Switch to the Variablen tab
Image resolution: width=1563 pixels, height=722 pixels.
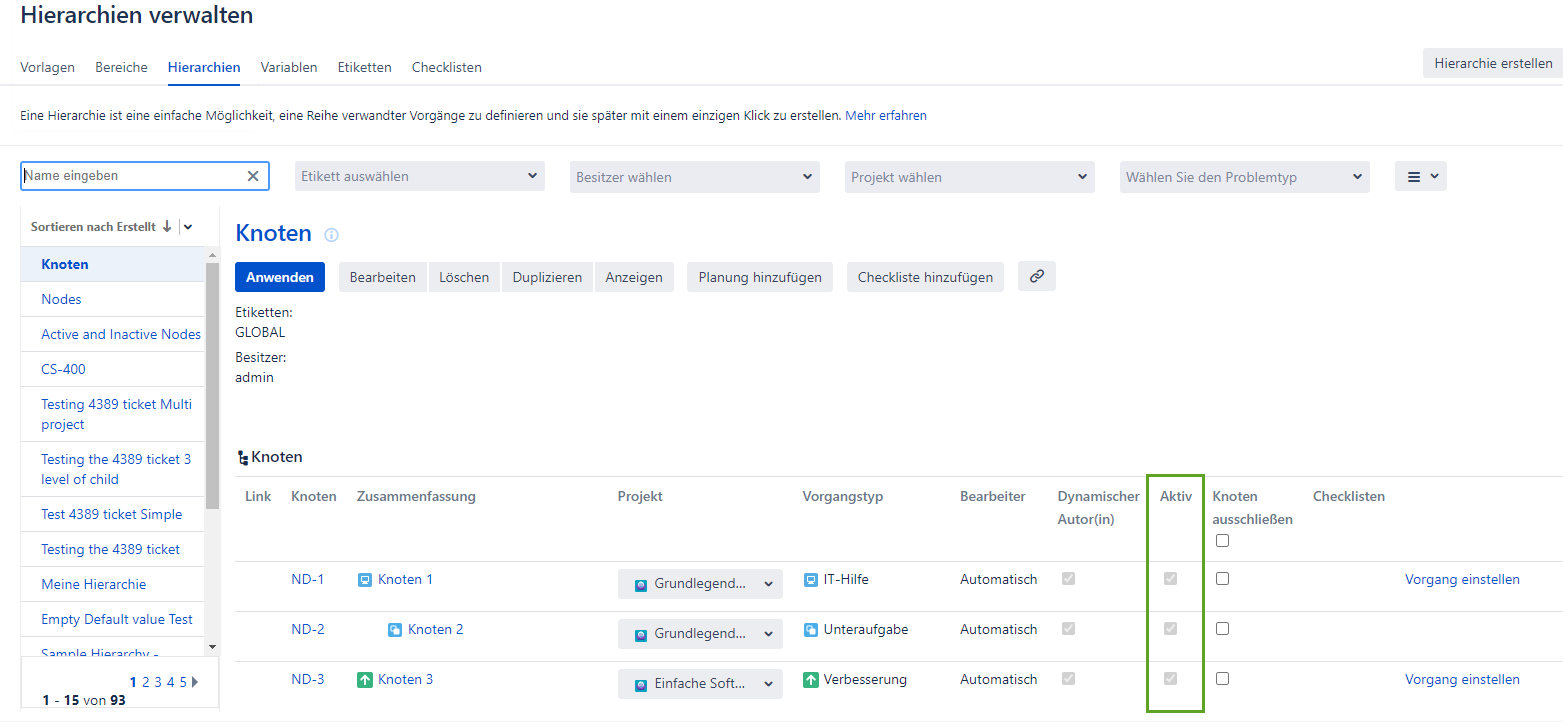pyautogui.click(x=289, y=67)
